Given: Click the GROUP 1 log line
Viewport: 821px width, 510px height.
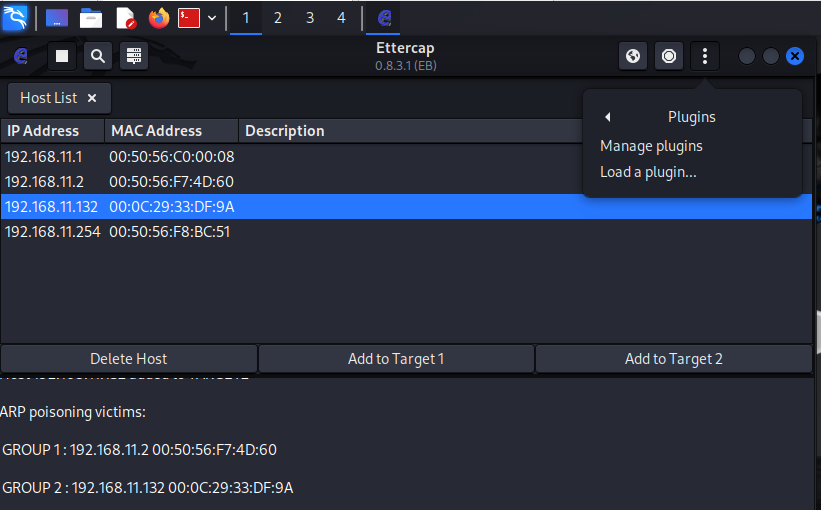Looking at the screenshot, I should pyautogui.click(x=139, y=450).
